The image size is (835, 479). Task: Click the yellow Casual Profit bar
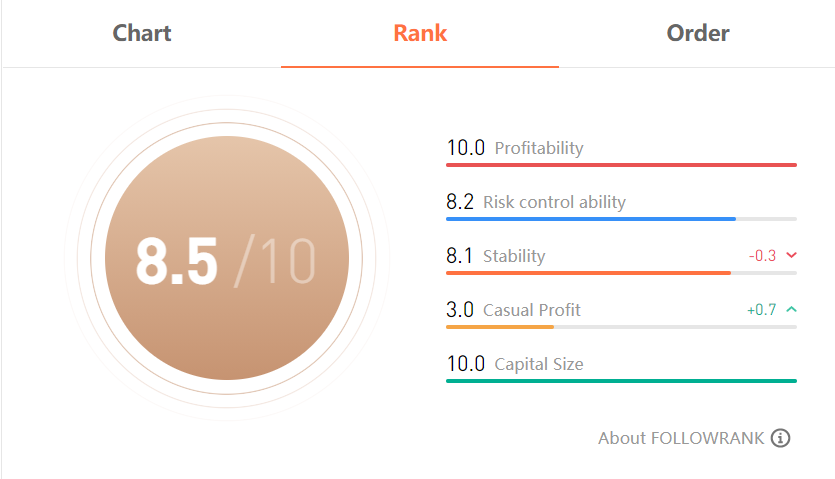tap(621, 327)
